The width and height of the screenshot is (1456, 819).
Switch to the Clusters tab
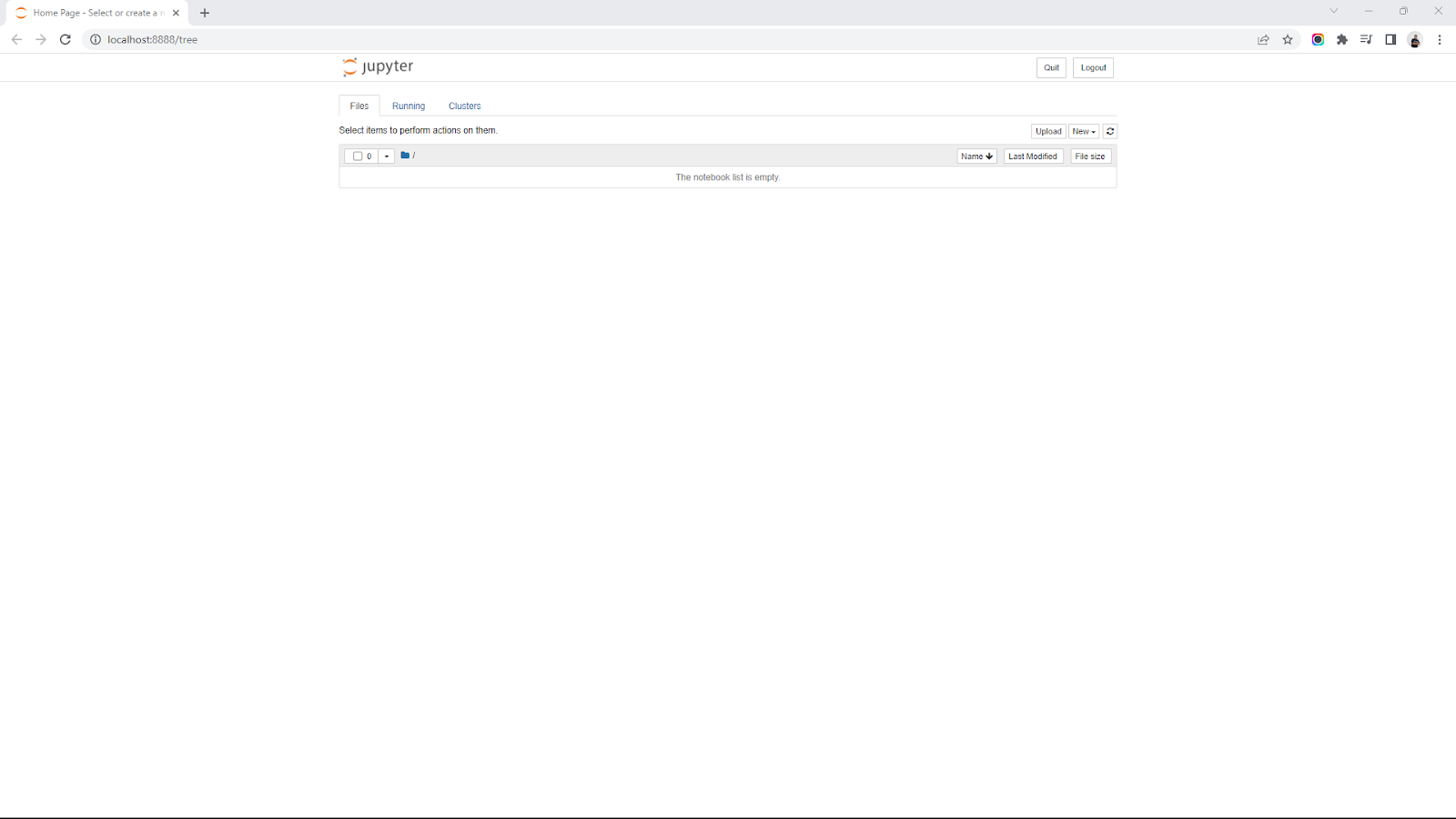point(464,106)
